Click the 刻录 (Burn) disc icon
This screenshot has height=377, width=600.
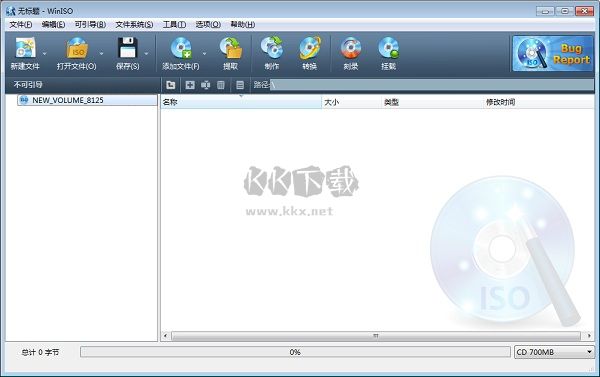click(x=351, y=48)
